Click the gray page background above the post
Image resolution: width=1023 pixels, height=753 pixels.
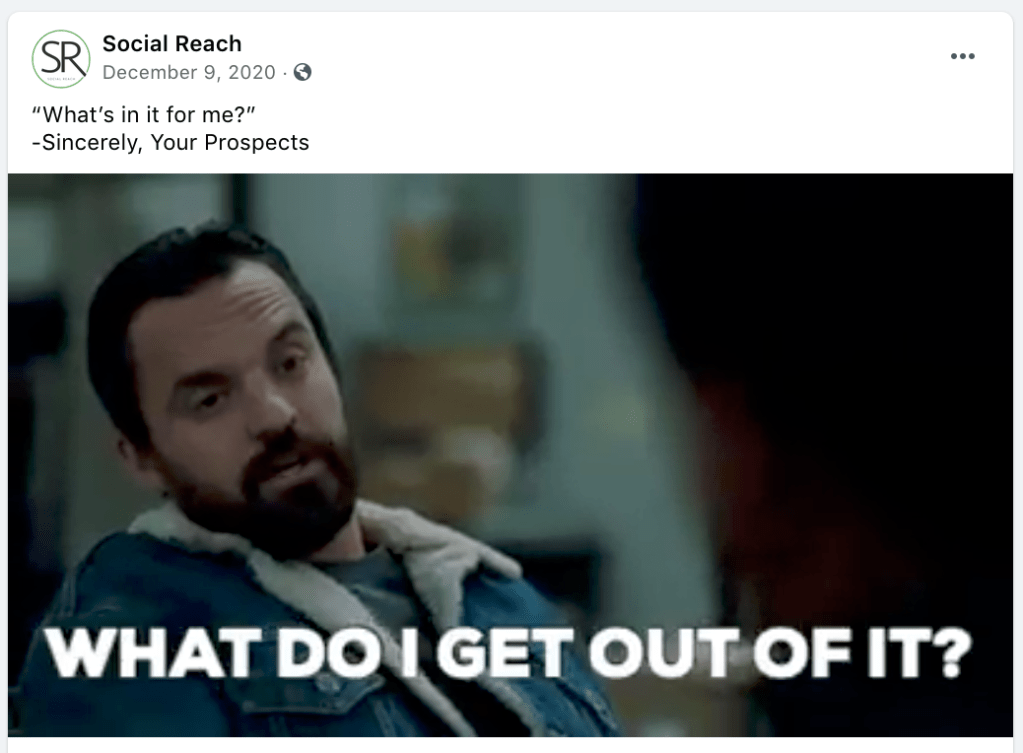[512, 5]
